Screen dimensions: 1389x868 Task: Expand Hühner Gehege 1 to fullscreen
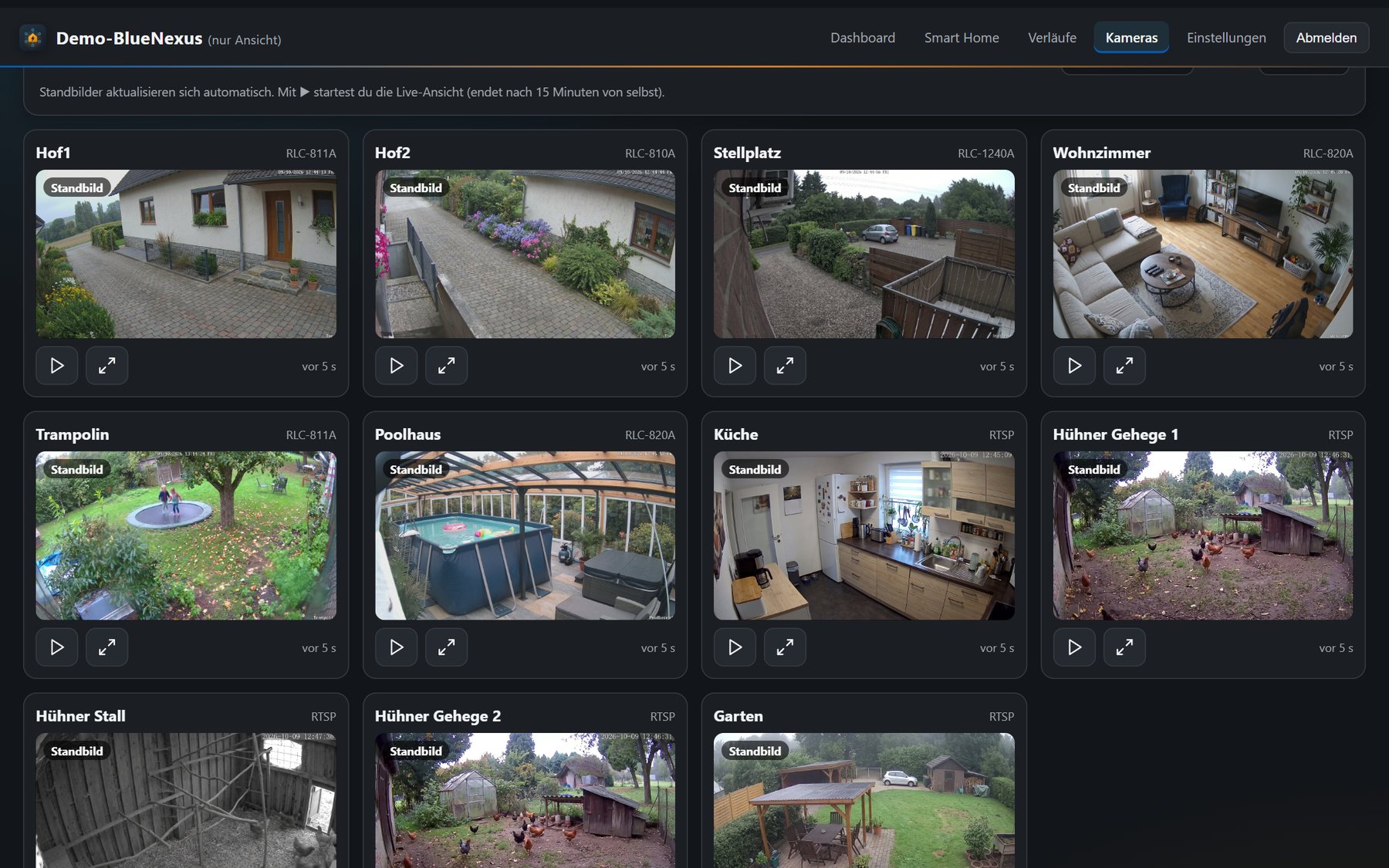click(1124, 647)
